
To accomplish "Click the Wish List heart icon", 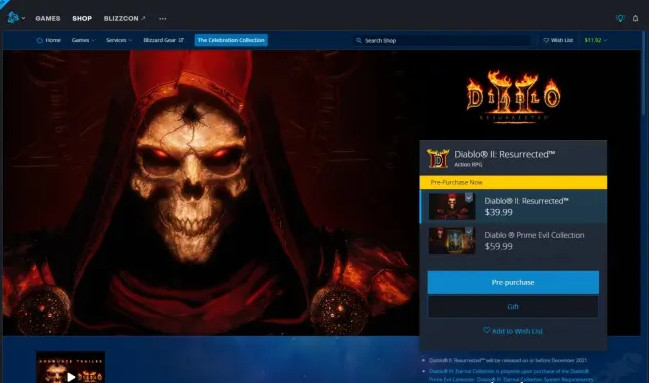I will pos(546,40).
